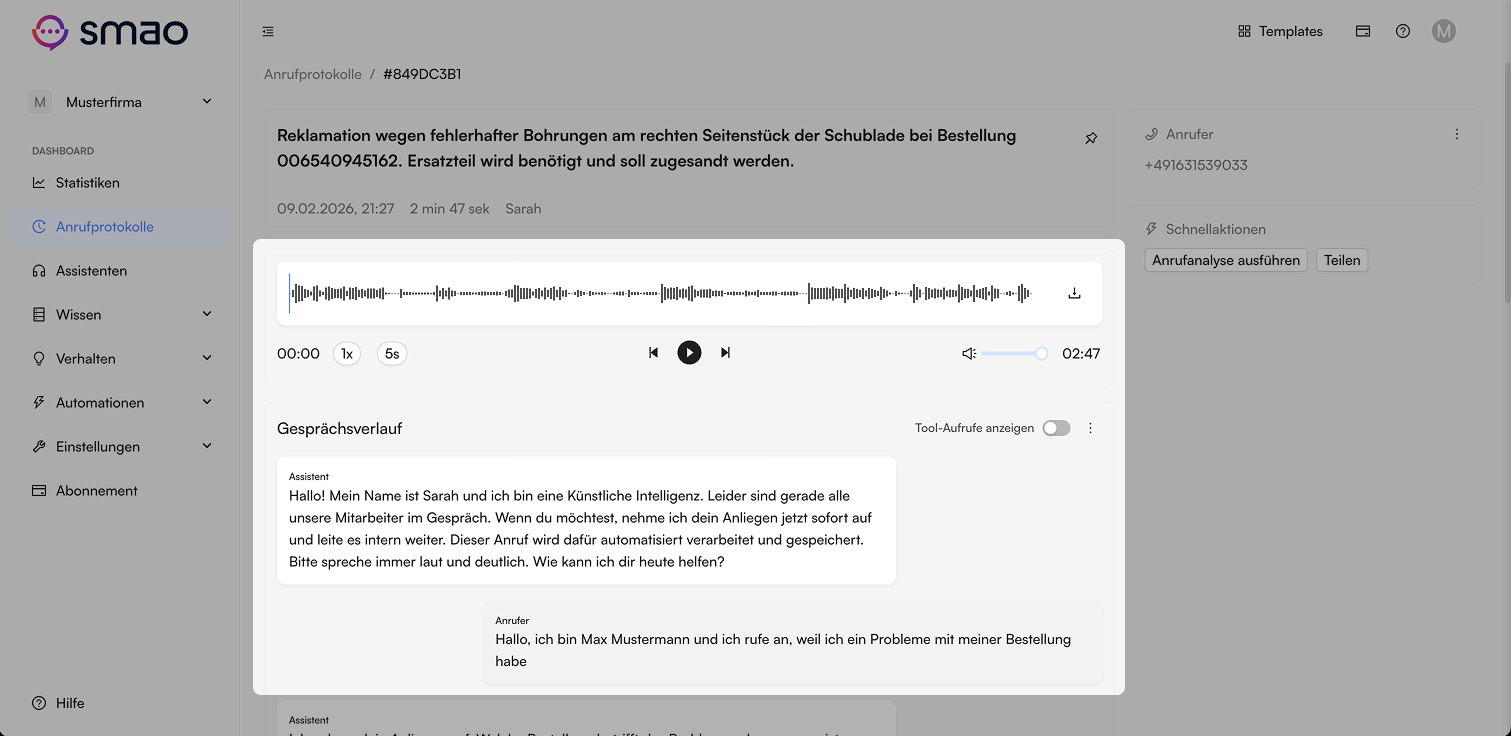Pin this call with the pin icon
This screenshot has width=1511, height=736.
(x=1091, y=139)
